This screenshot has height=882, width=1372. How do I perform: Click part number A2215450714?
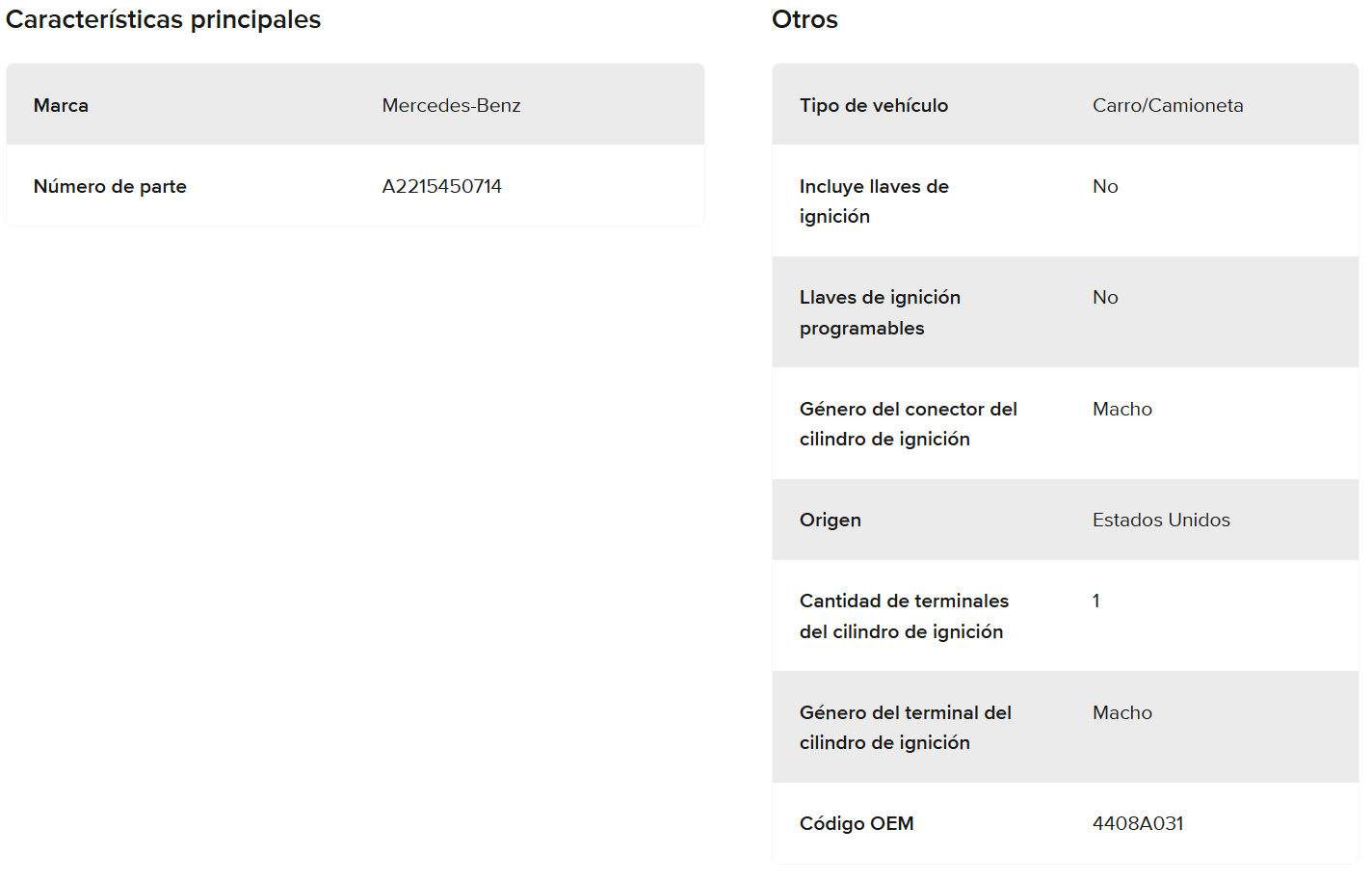click(x=441, y=186)
